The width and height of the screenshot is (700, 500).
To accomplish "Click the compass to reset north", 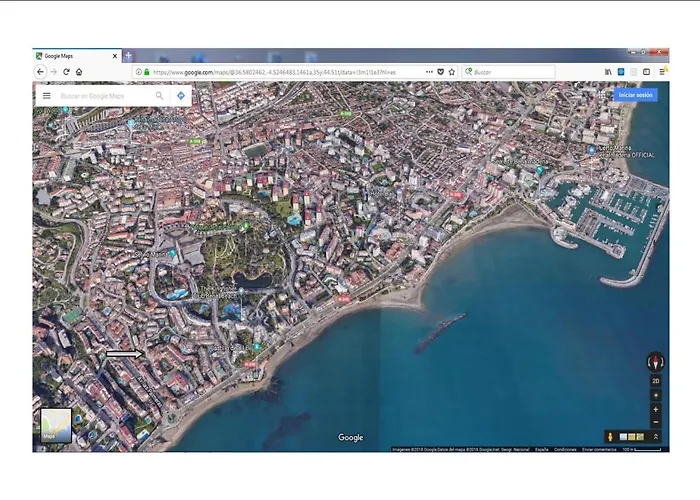I will [655, 362].
